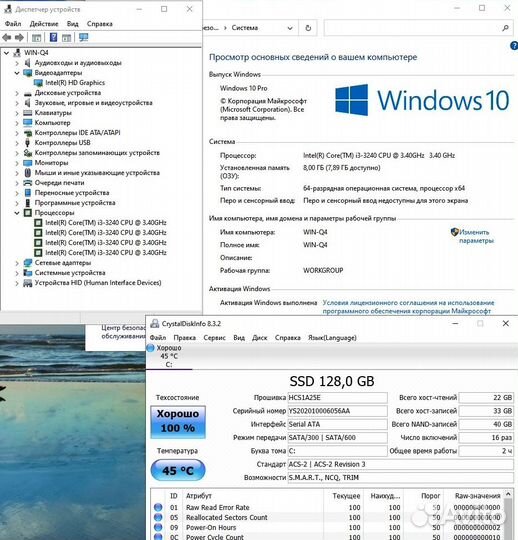
Task: Collapse the Видеоадаптеры category
Action: click(17, 73)
